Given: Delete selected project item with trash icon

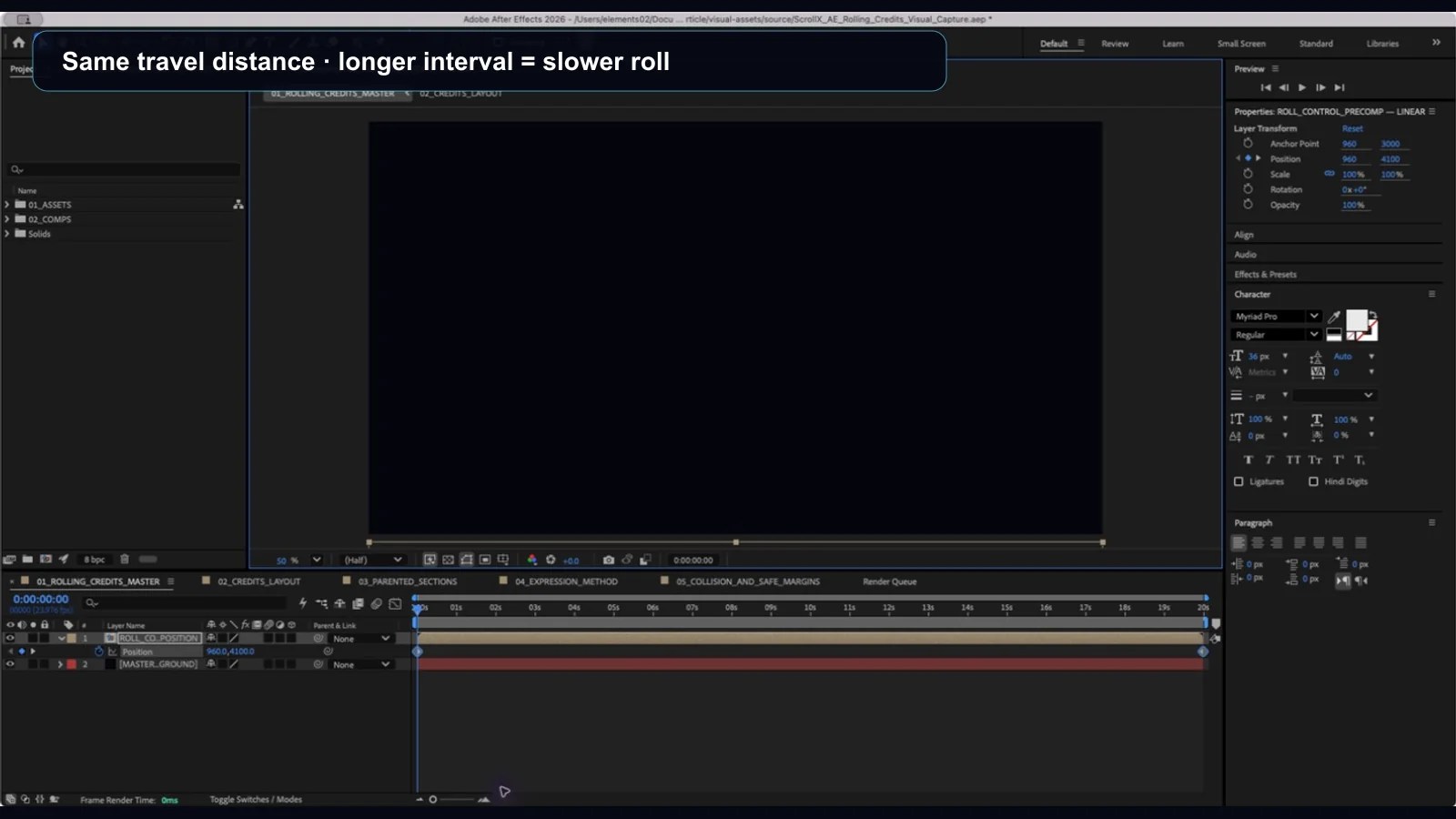Looking at the screenshot, I should [x=125, y=559].
